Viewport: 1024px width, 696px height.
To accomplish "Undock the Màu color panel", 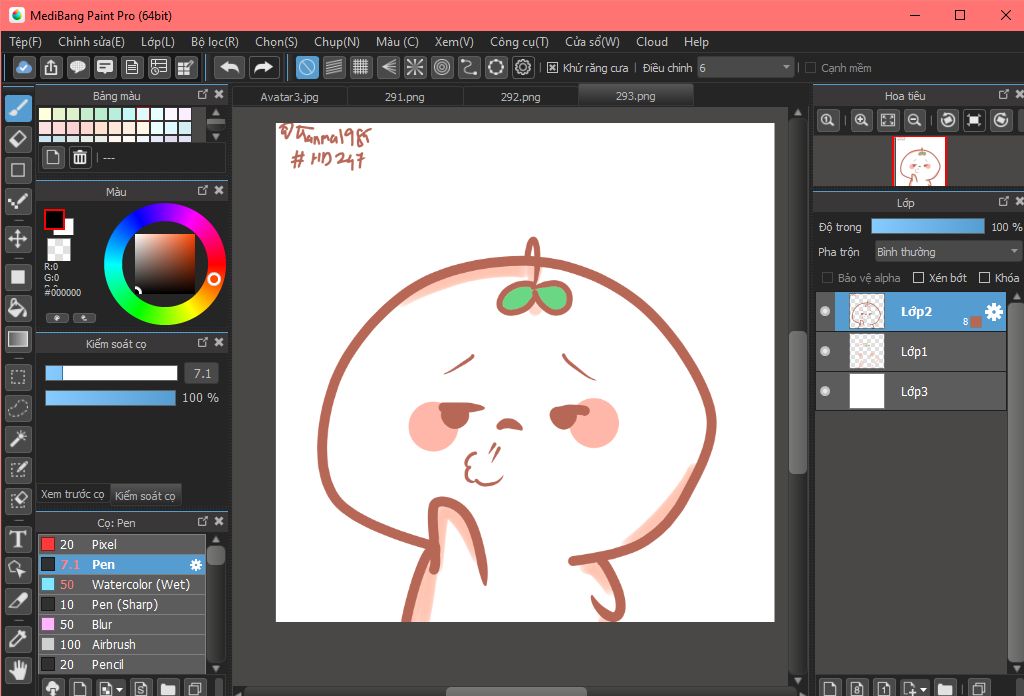I will point(203,190).
